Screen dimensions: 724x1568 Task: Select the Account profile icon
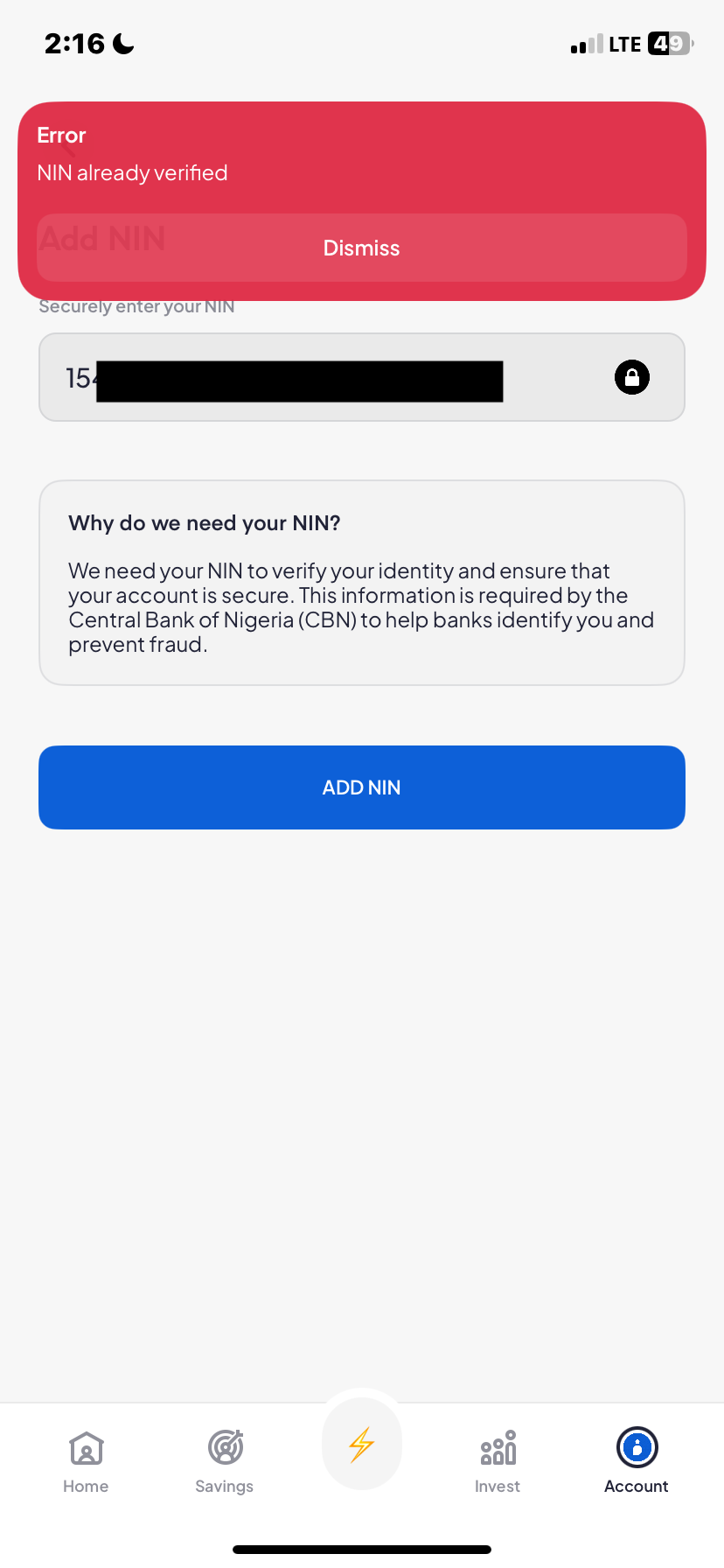(x=637, y=1447)
